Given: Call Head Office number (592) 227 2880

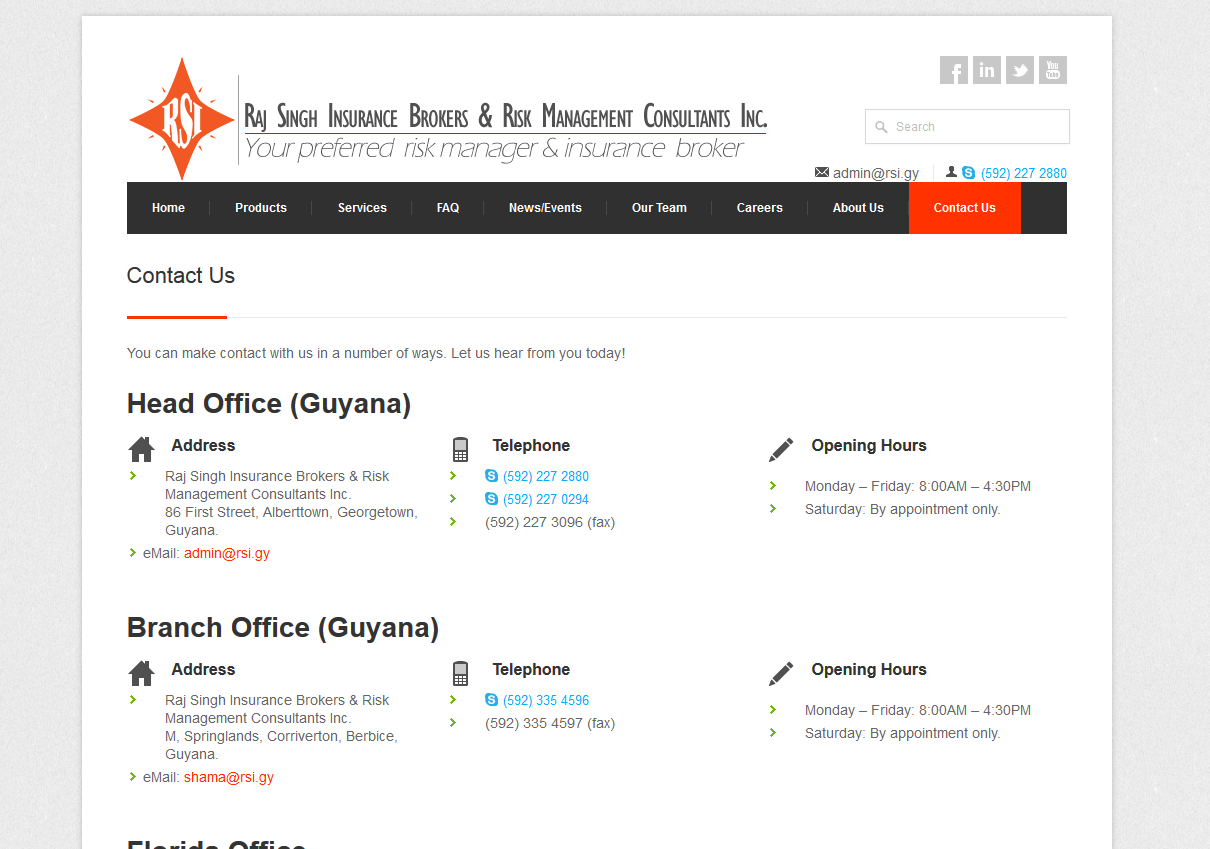Looking at the screenshot, I should click(546, 476).
